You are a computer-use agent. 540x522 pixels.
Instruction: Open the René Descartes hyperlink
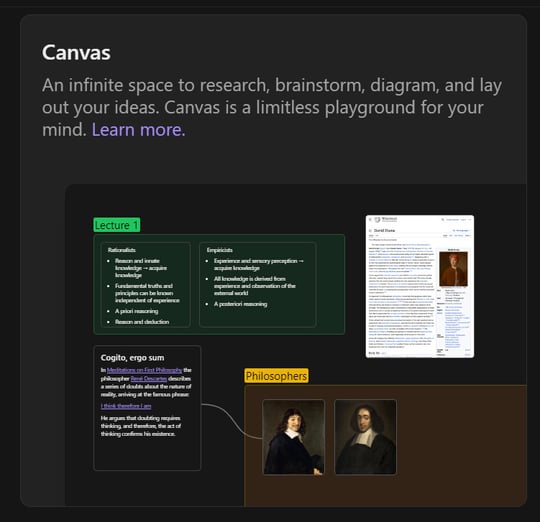(149, 378)
